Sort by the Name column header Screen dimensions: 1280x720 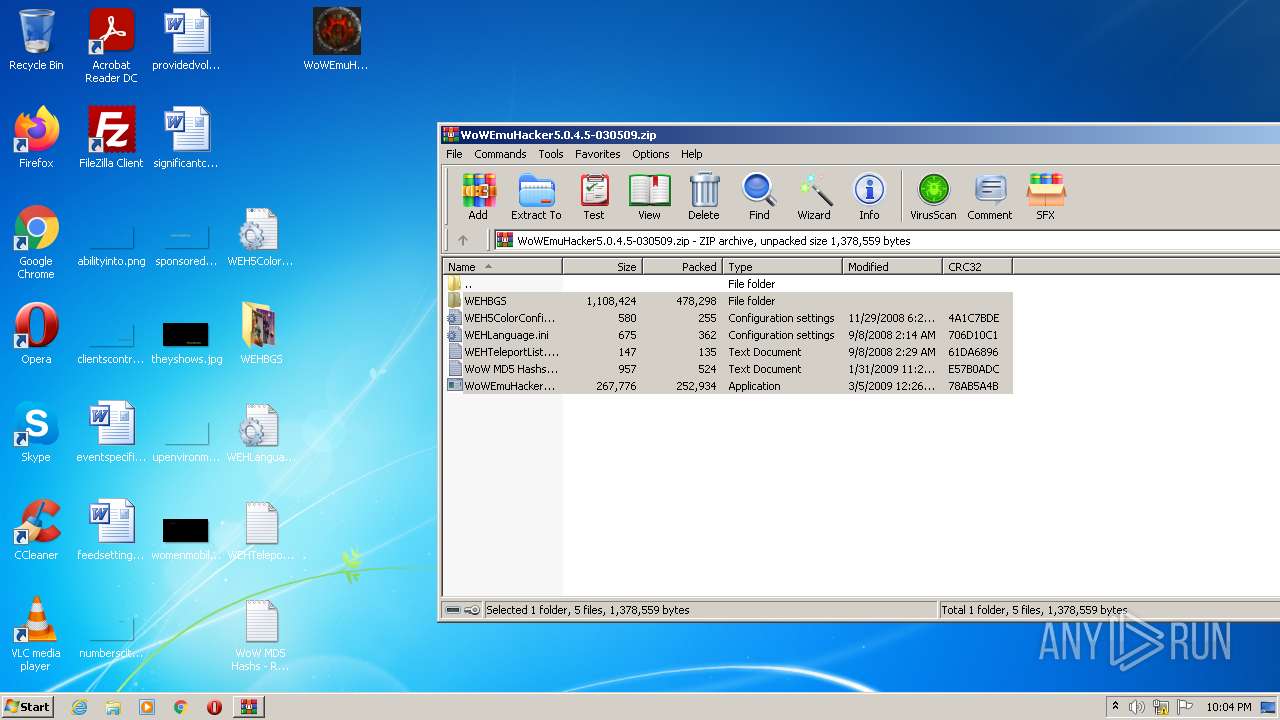click(x=502, y=267)
